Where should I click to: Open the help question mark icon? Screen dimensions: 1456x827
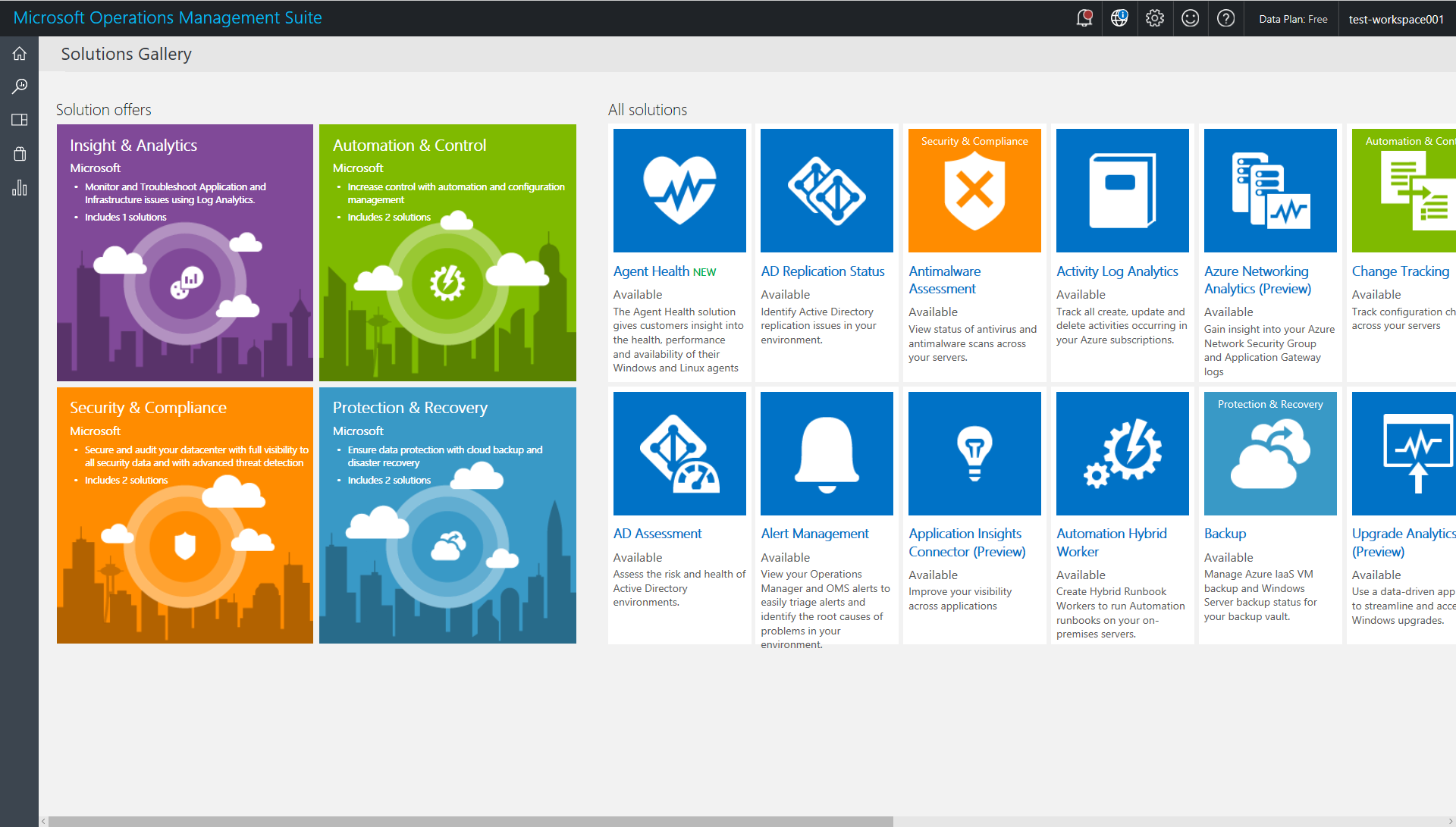click(1225, 18)
